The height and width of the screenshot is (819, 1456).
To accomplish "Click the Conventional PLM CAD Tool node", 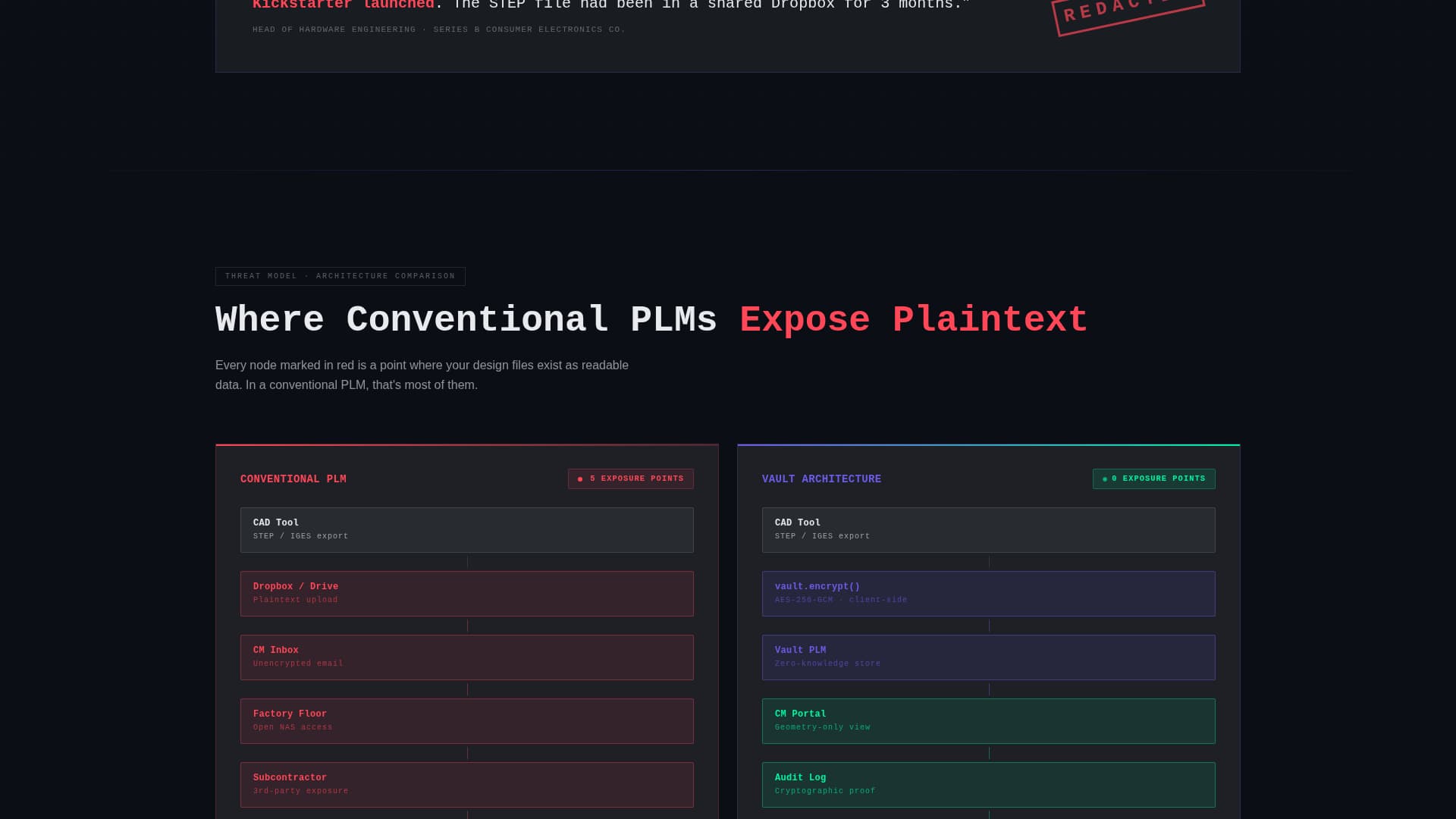I will point(467,530).
